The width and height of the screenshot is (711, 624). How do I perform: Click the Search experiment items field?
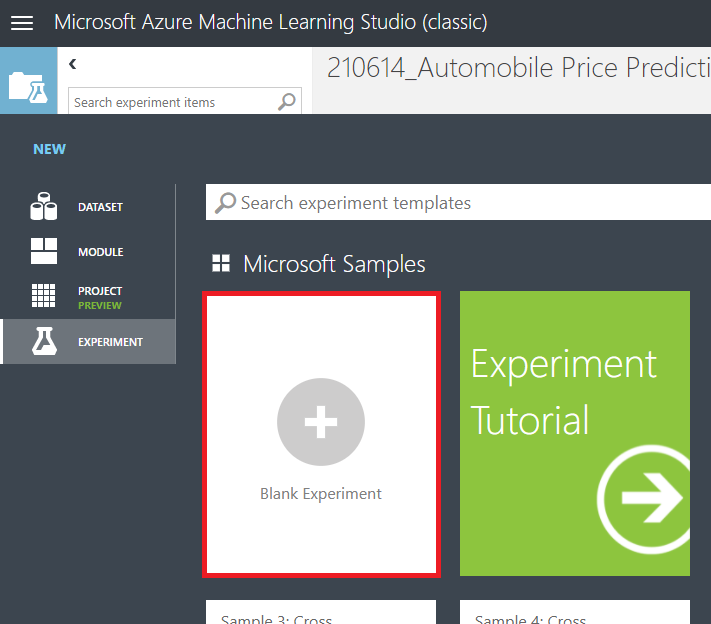click(x=185, y=101)
